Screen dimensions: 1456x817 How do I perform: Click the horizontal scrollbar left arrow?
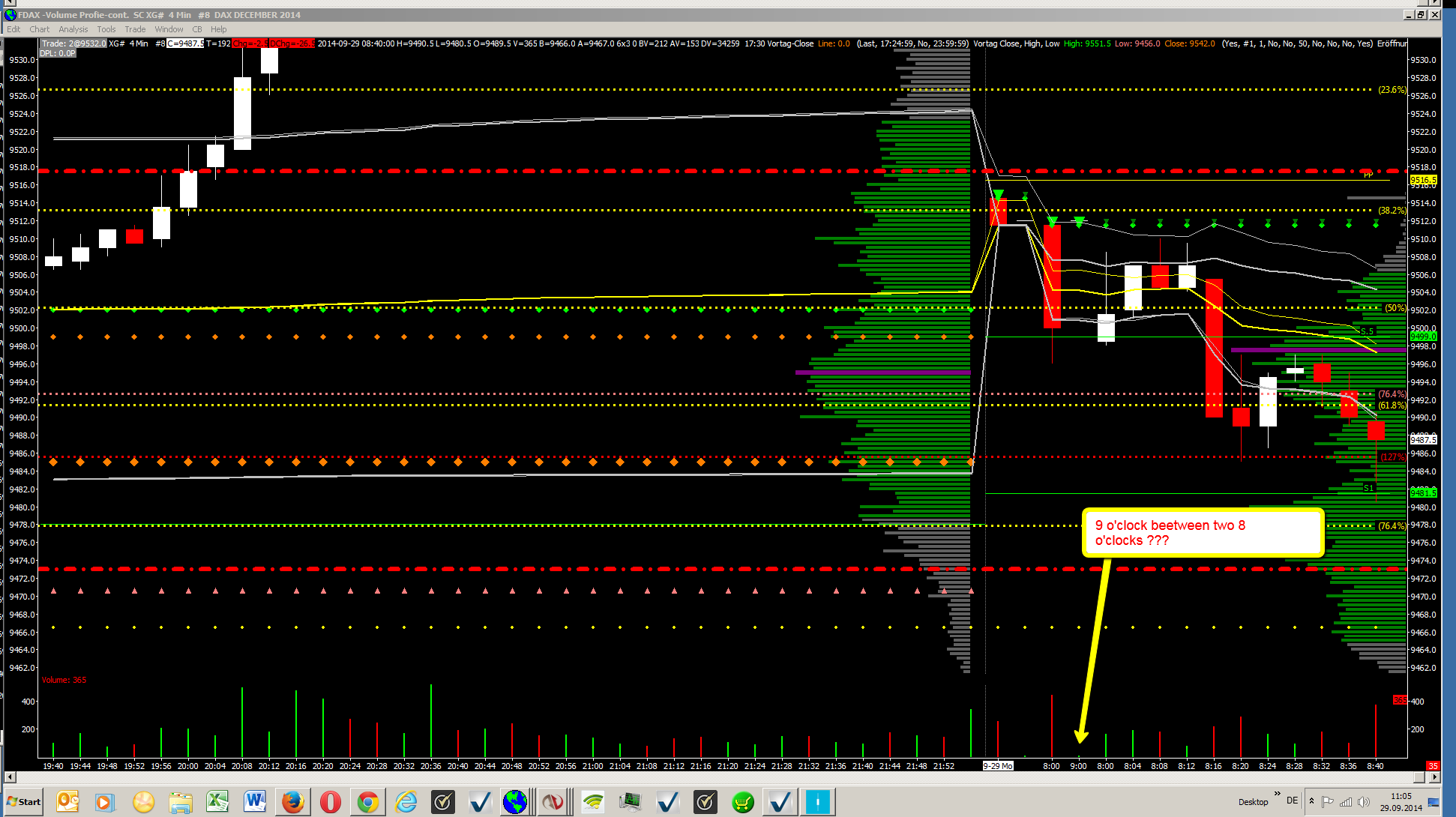point(10,777)
